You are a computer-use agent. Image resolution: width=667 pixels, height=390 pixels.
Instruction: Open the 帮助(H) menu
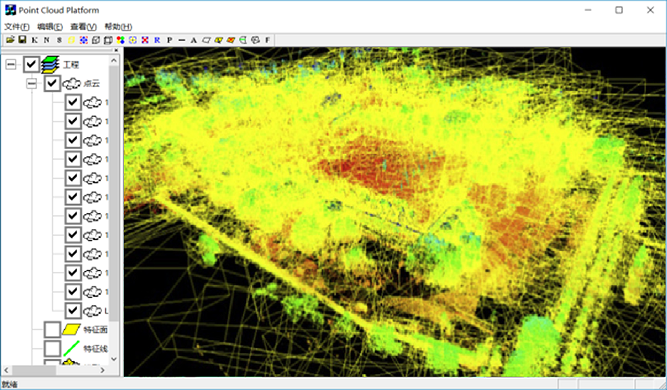[x=118, y=26]
